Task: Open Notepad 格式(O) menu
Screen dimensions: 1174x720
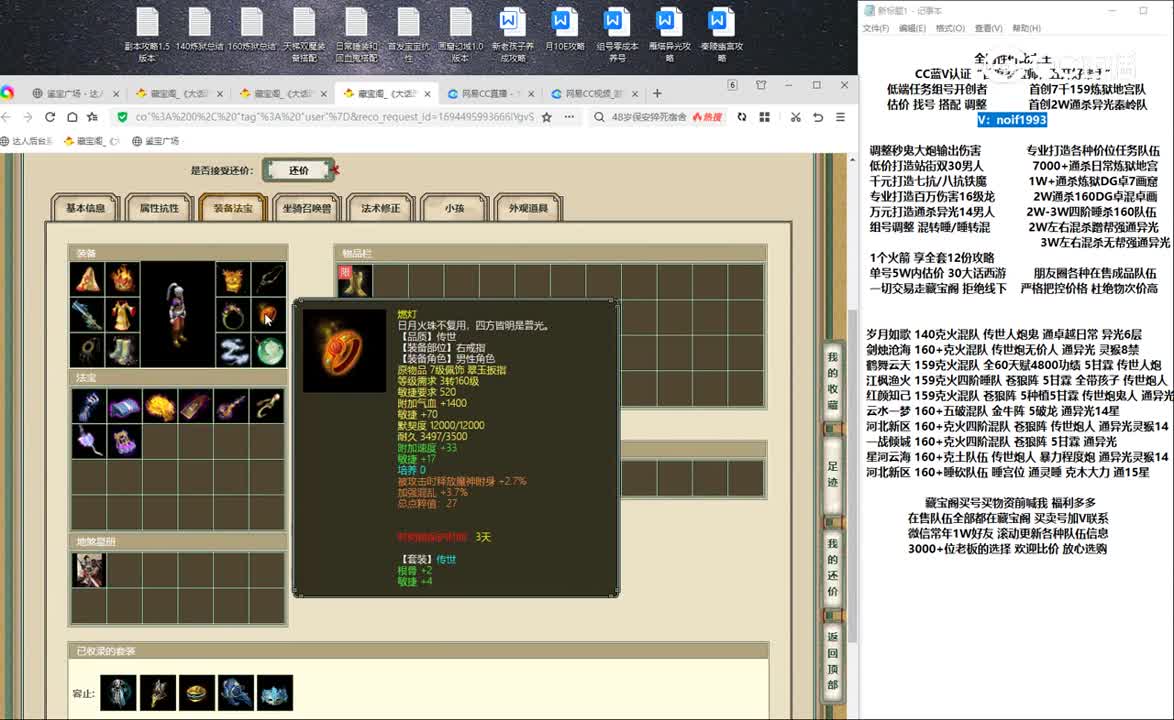Action: click(x=950, y=28)
